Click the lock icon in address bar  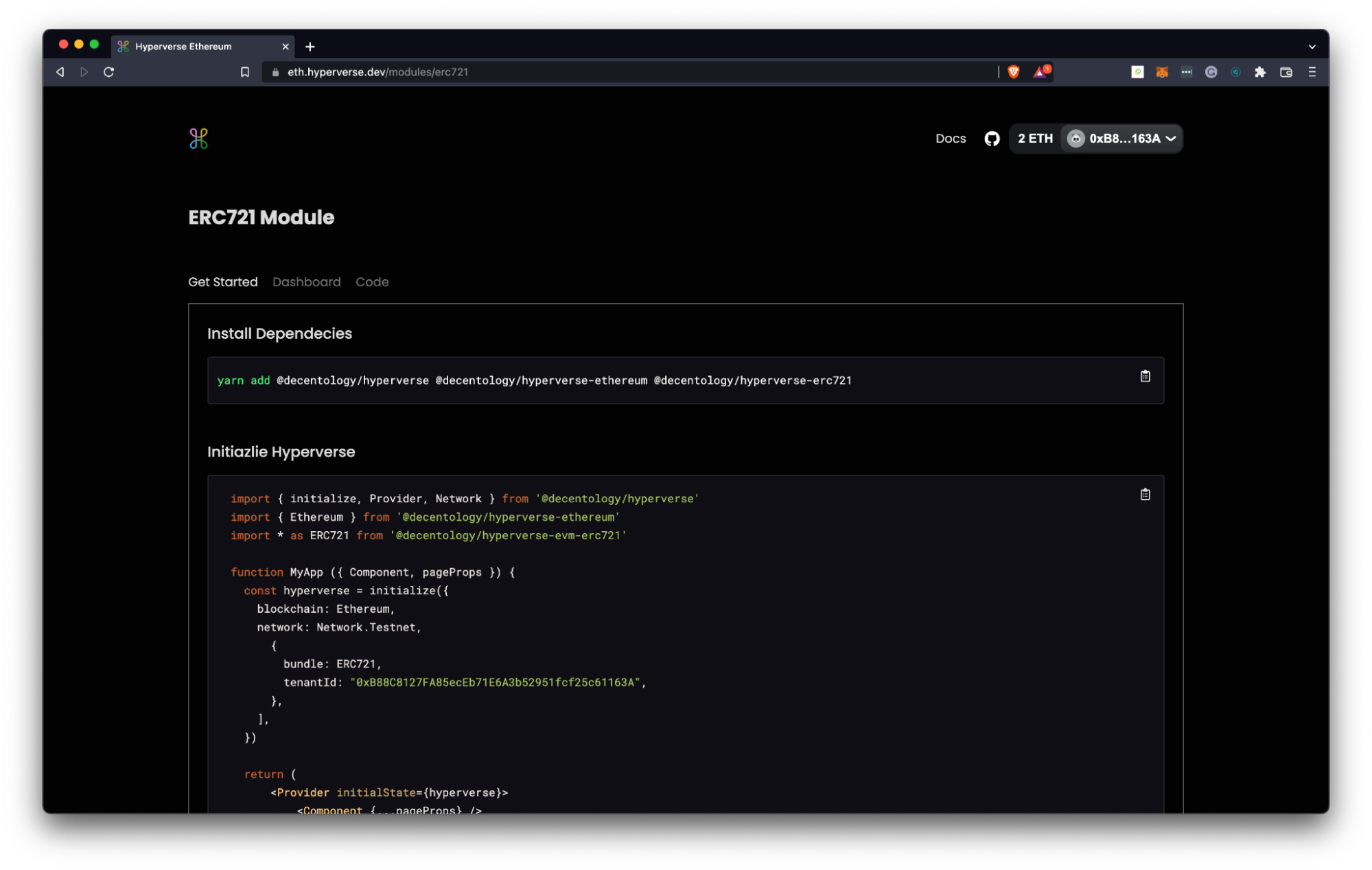(x=275, y=72)
